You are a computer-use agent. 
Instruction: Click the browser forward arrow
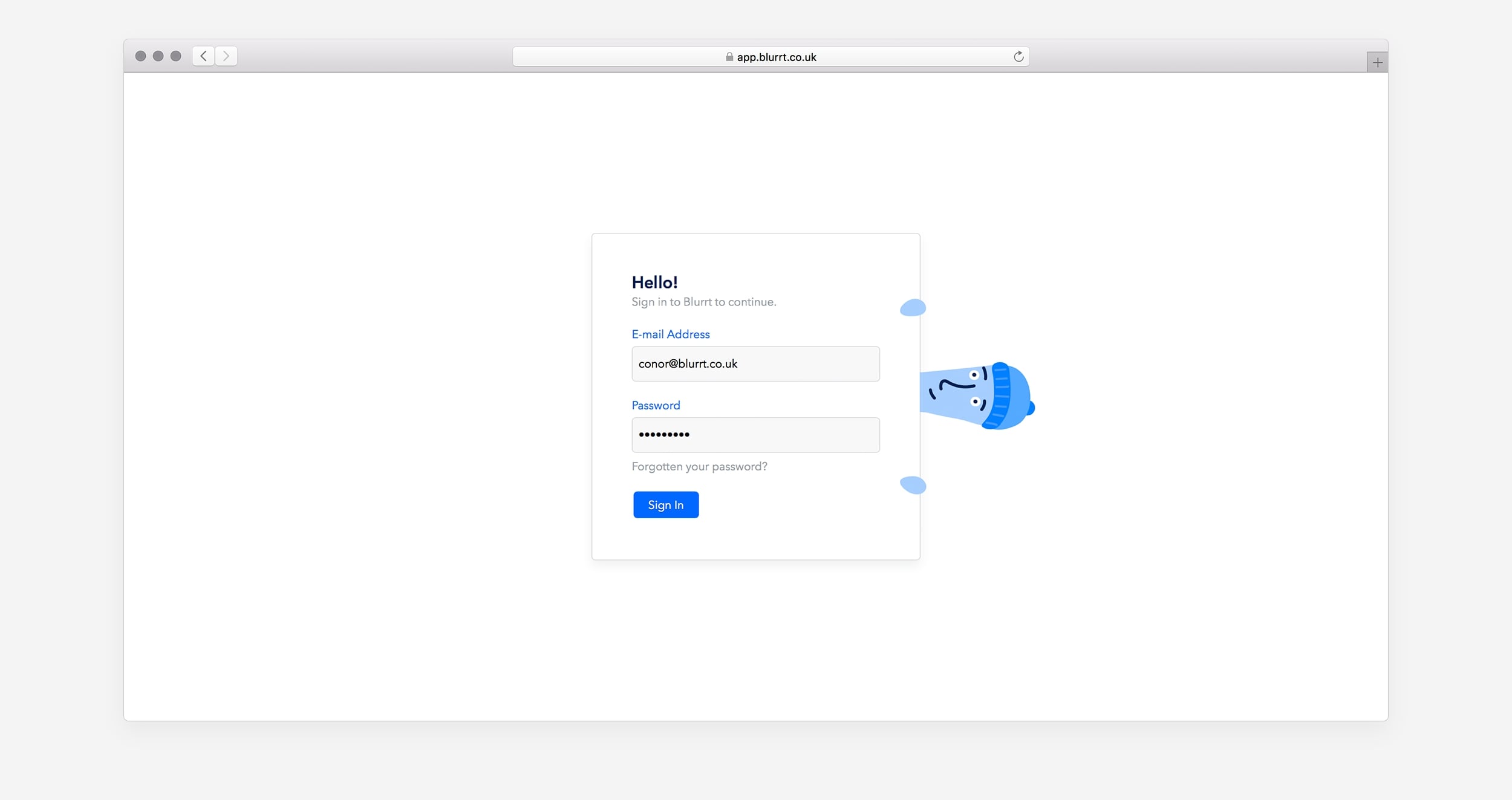click(x=226, y=56)
